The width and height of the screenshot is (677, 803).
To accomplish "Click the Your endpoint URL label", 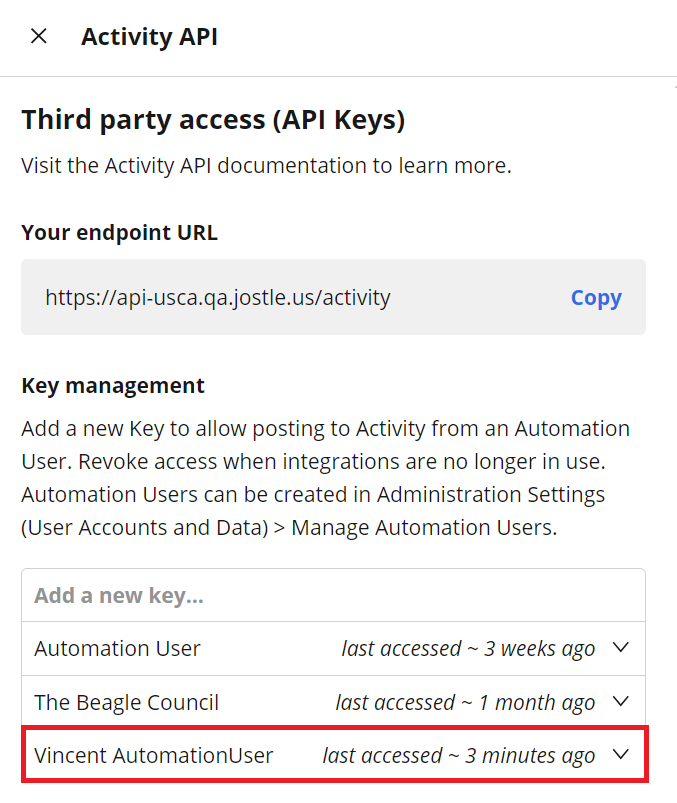I will (x=120, y=233).
